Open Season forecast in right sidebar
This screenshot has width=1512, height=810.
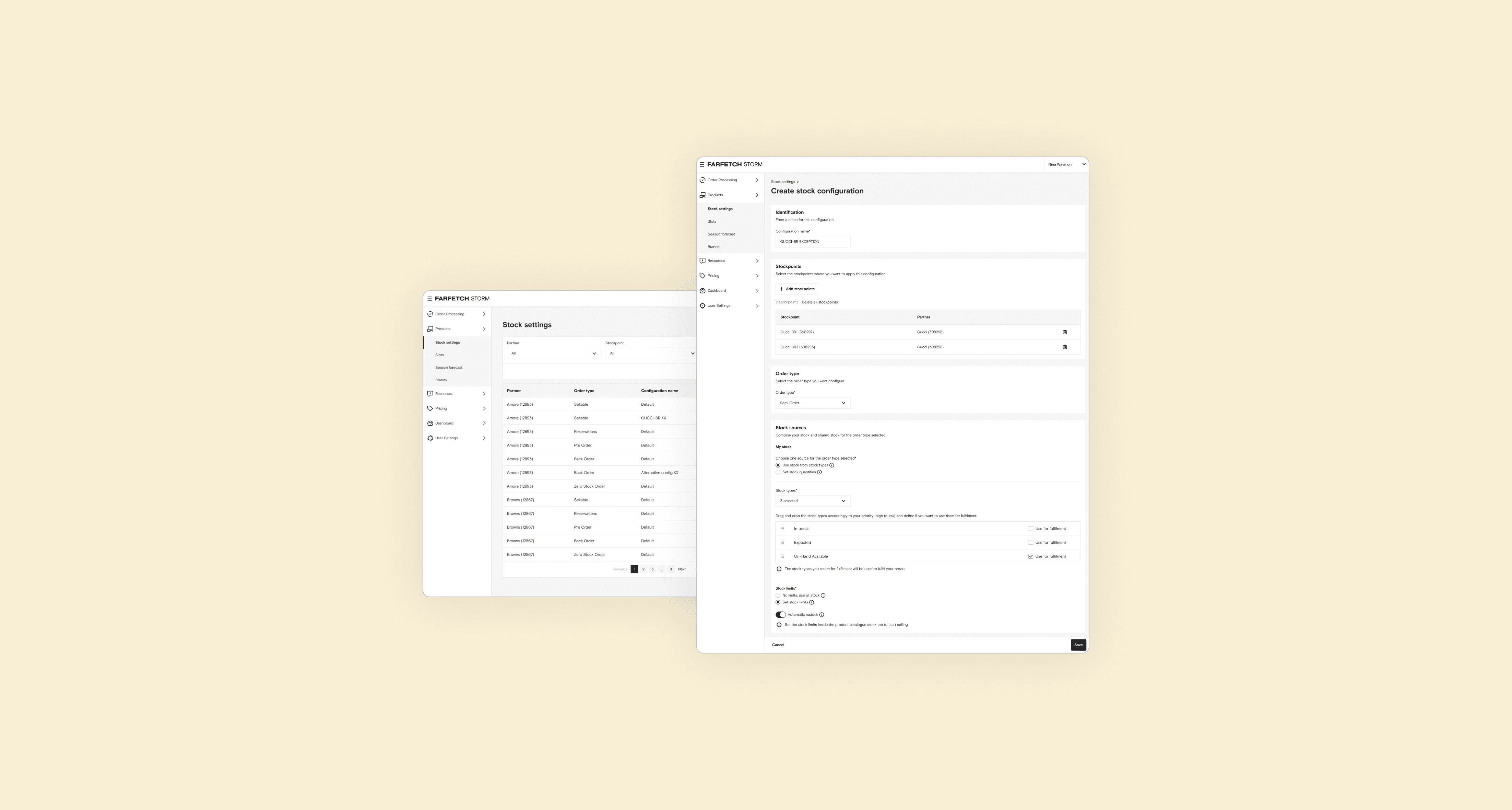click(x=721, y=234)
